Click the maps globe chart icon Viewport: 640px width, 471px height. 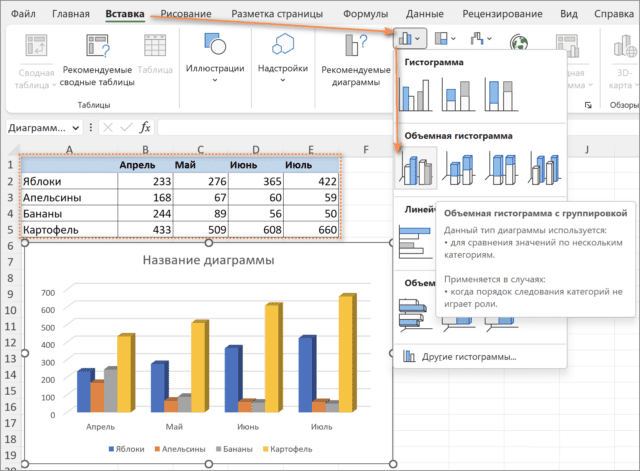[x=519, y=41]
